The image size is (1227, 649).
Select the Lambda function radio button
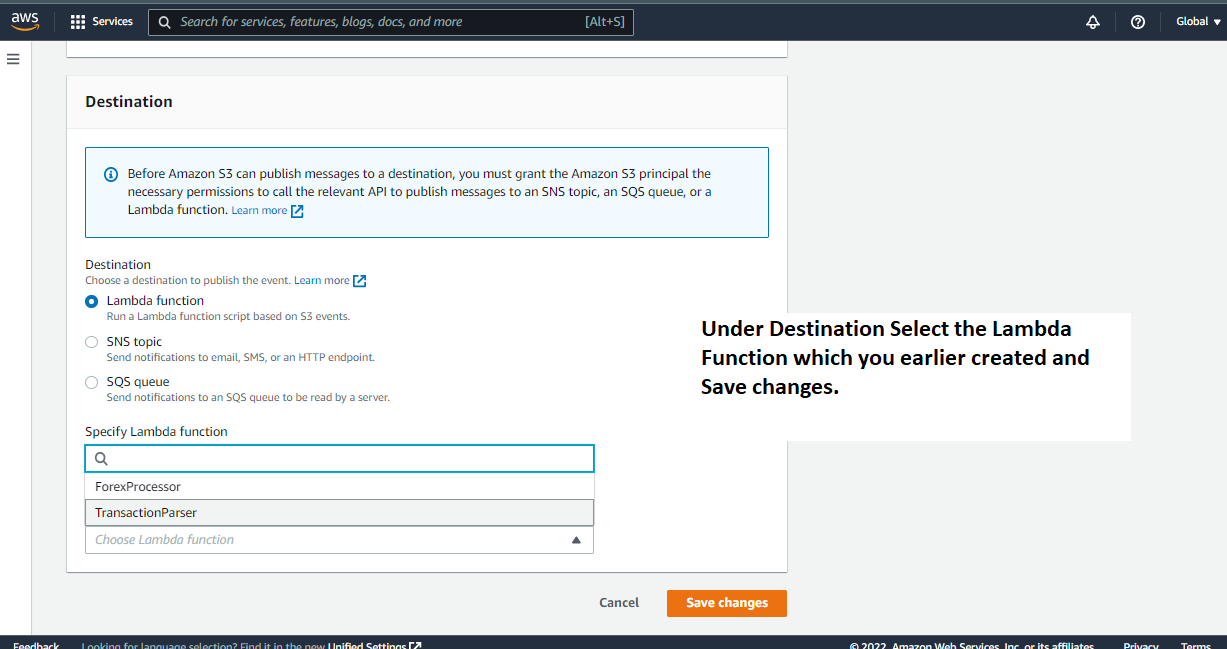pos(92,301)
